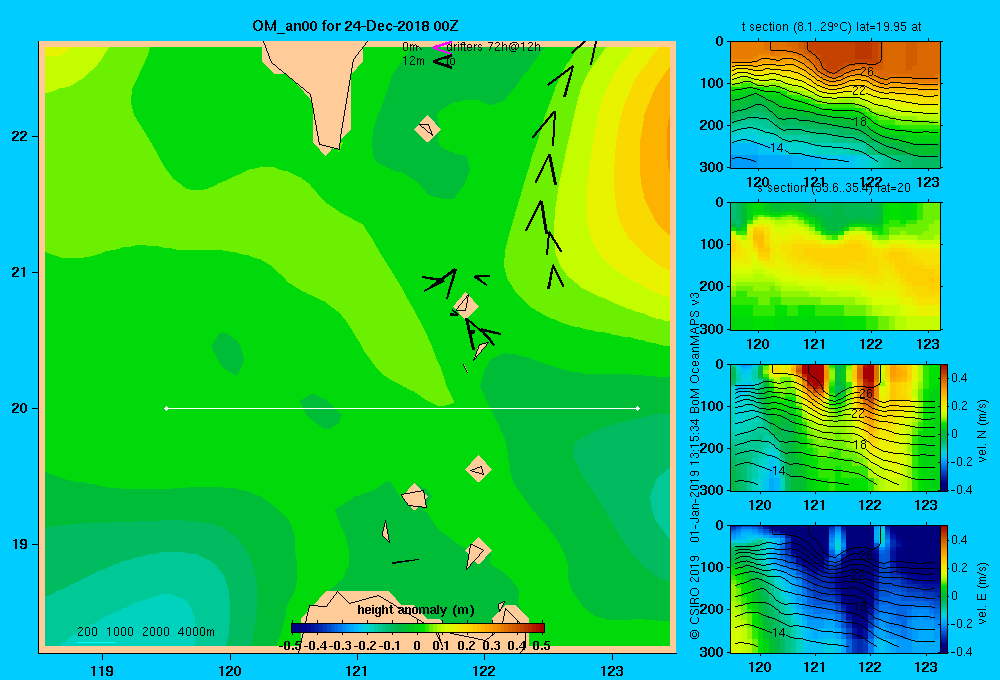Click the map title OM_an00 for 24-Dec-2018 00Z
1000x680 pixels.
click(x=355, y=26)
